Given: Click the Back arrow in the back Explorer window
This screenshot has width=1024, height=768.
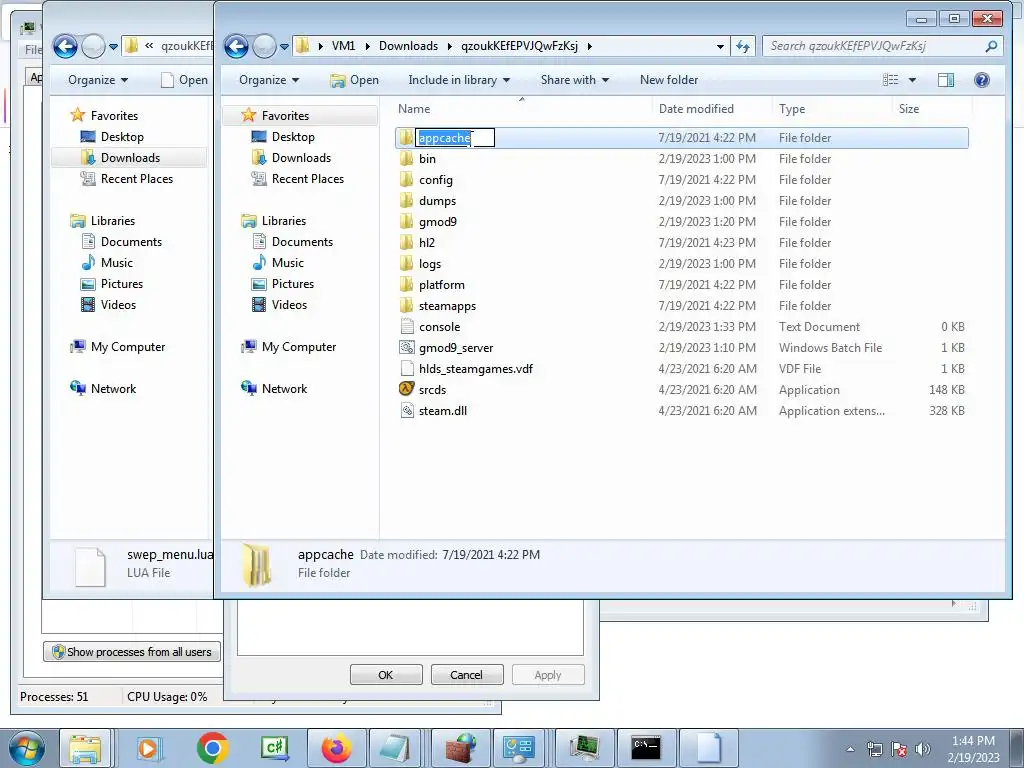Looking at the screenshot, I should pyautogui.click(x=65, y=46).
